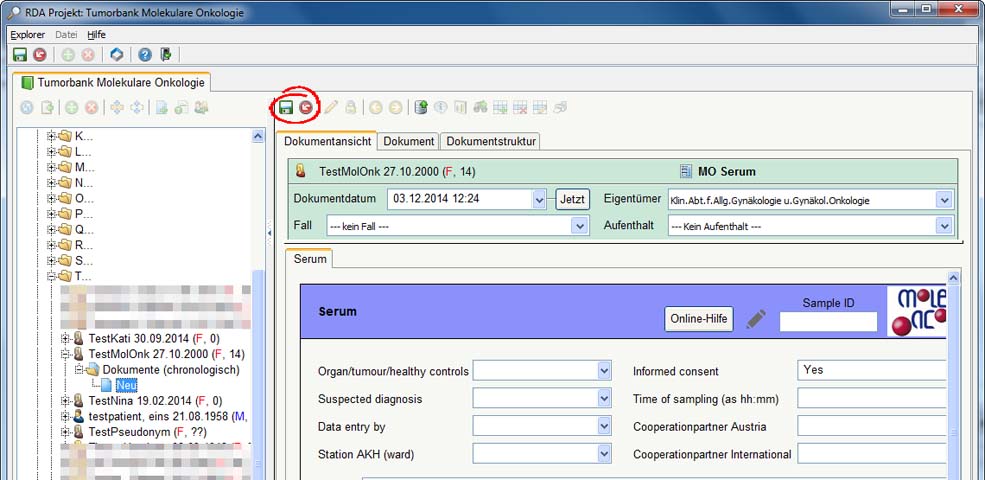Switch to the Dokumentstruktur tab

point(491,141)
